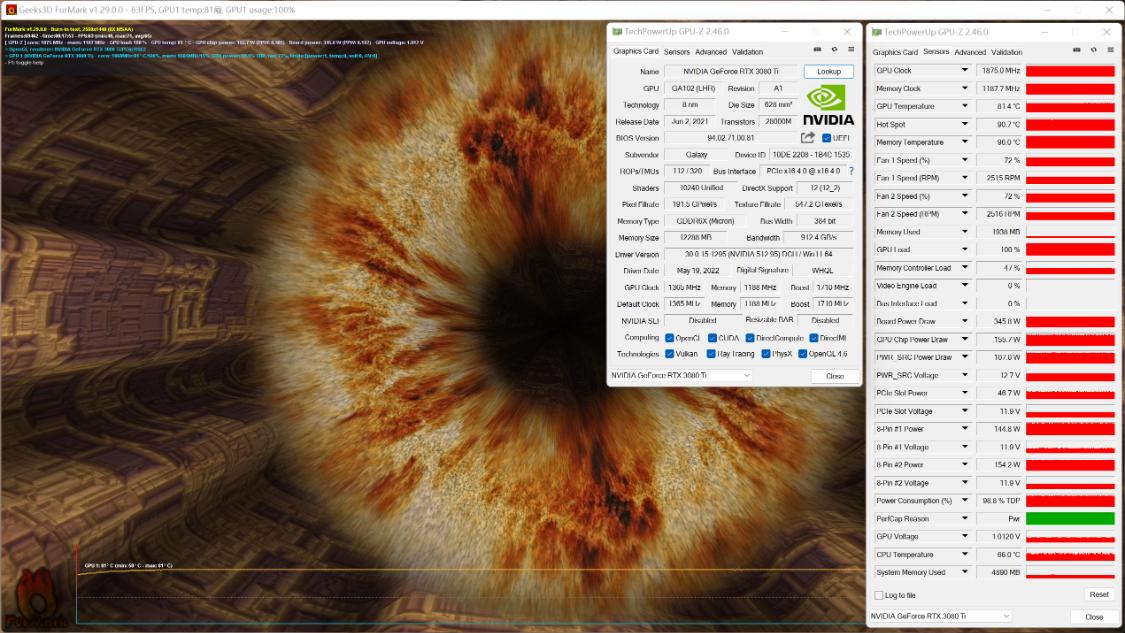Open hamburger menu in Graphics Card window
The width and height of the screenshot is (1125, 633).
[851, 49]
